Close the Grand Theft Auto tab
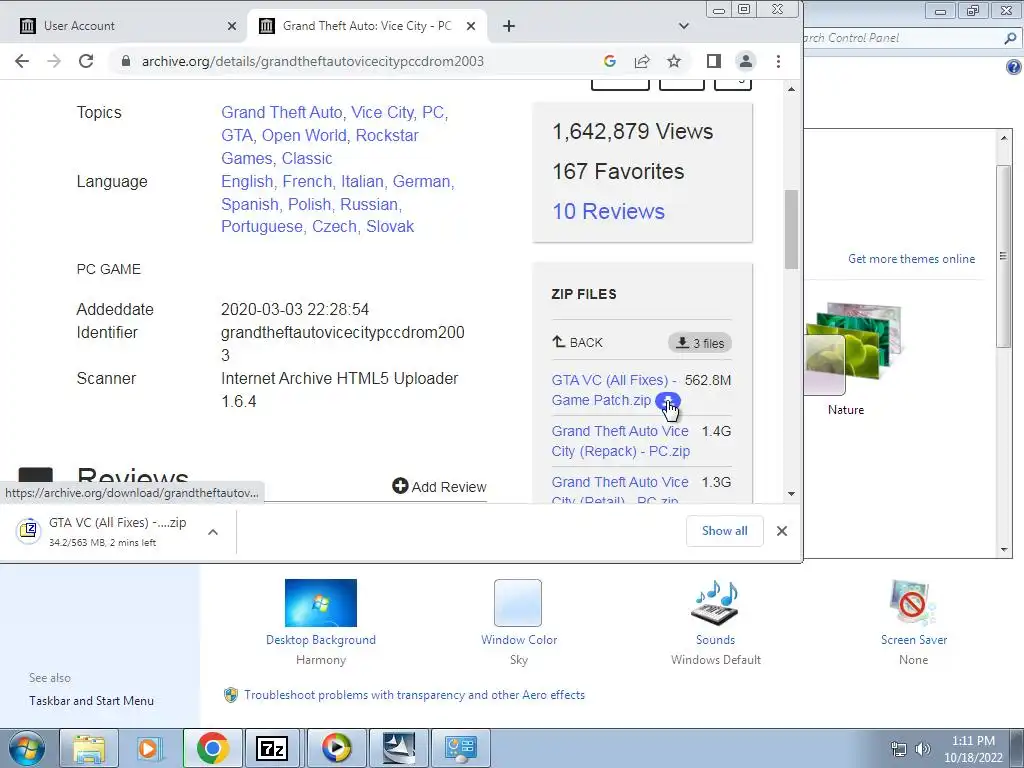 point(471,26)
